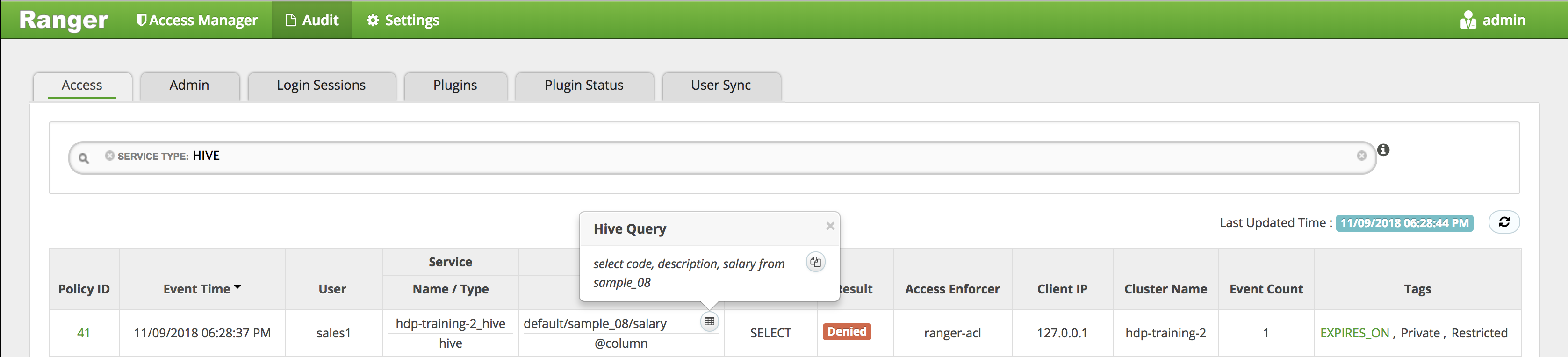The image size is (1568, 357).
Task: Click the 'hdp-training-2' cluster name cell
Action: click(x=1165, y=333)
